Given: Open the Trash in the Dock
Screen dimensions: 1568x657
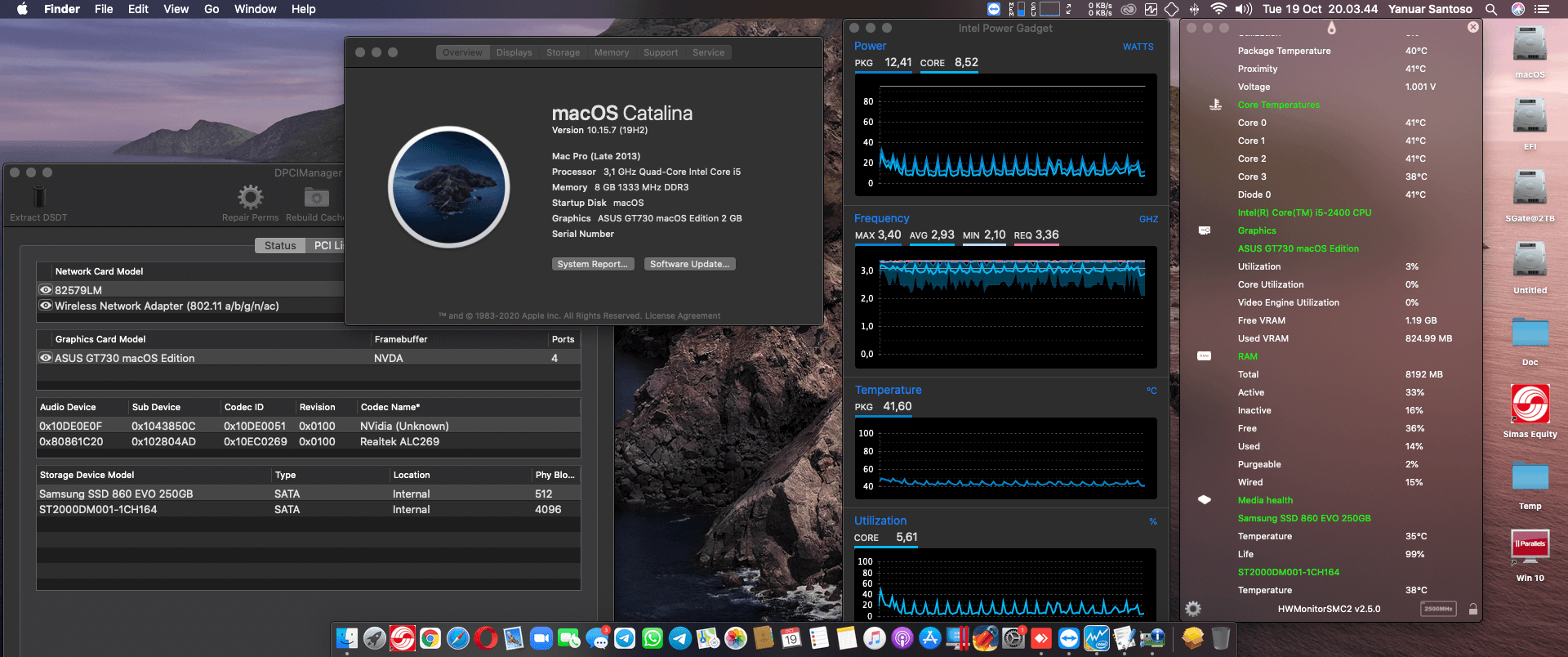Looking at the screenshot, I should point(1221,638).
